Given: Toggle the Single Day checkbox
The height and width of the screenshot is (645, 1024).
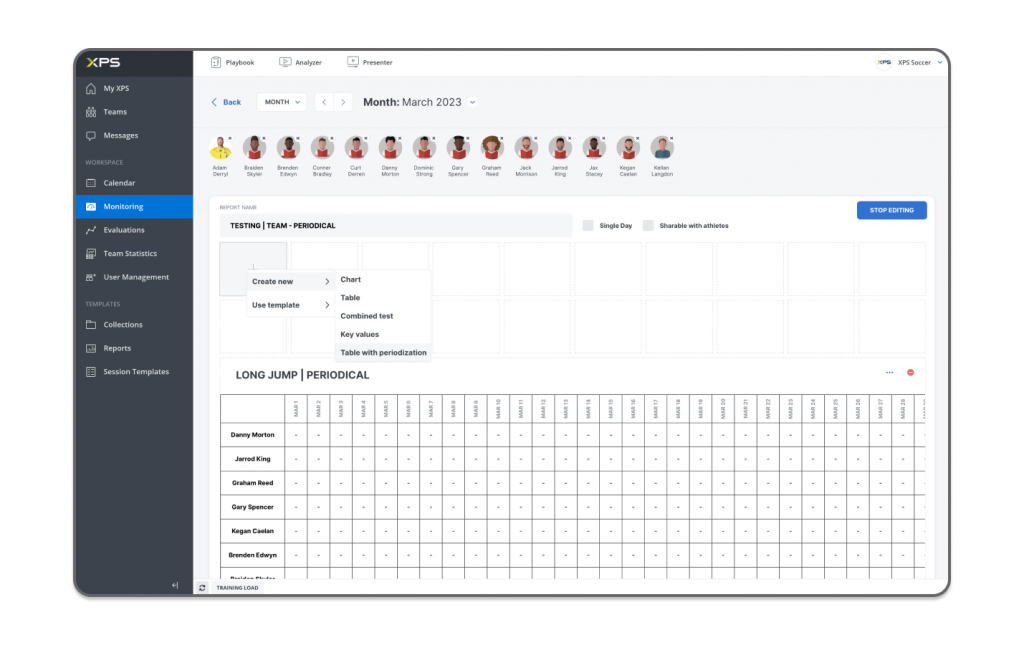Looking at the screenshot, I should 588,225.
